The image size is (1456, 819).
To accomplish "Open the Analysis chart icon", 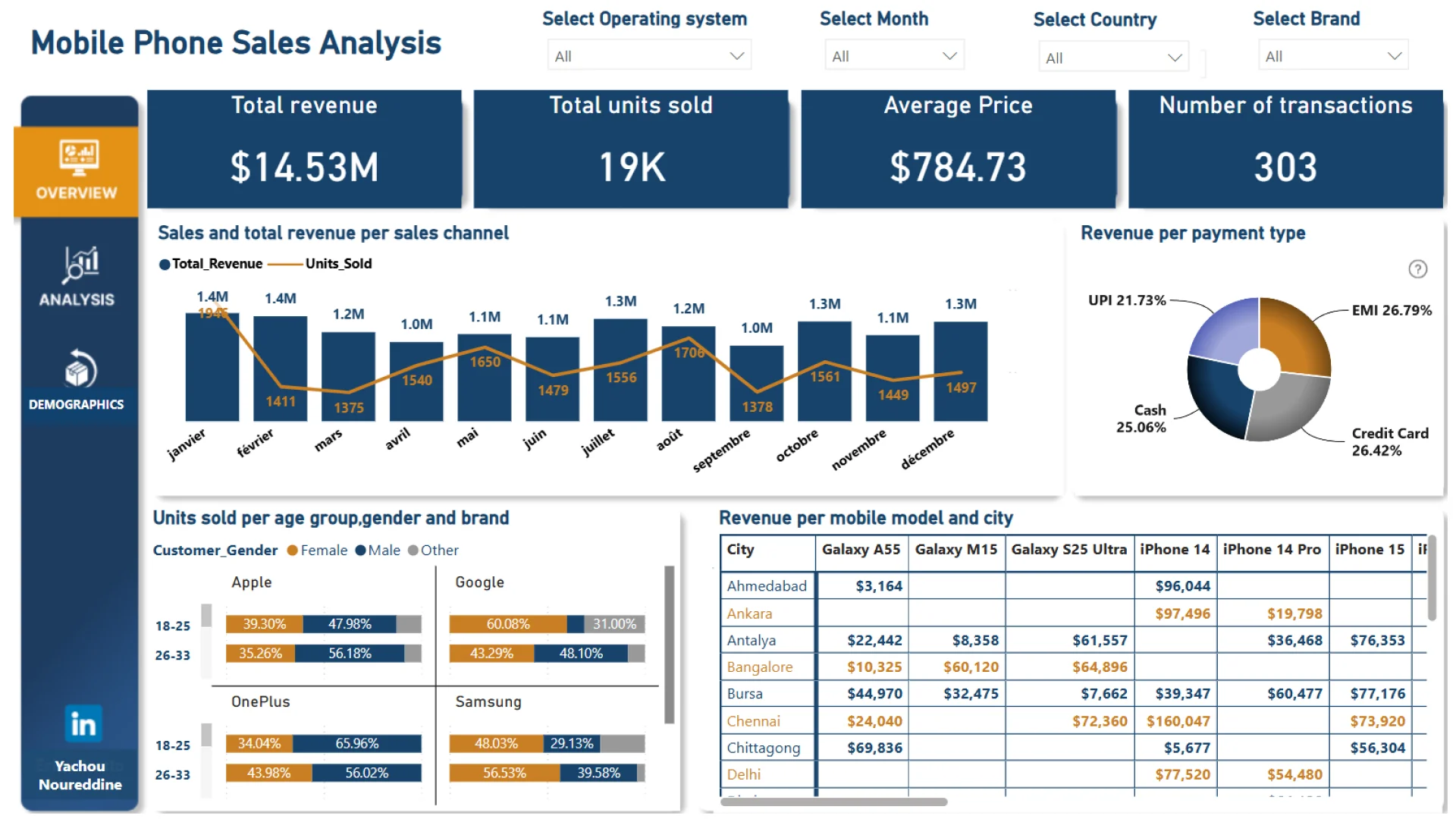I will 80,265.
